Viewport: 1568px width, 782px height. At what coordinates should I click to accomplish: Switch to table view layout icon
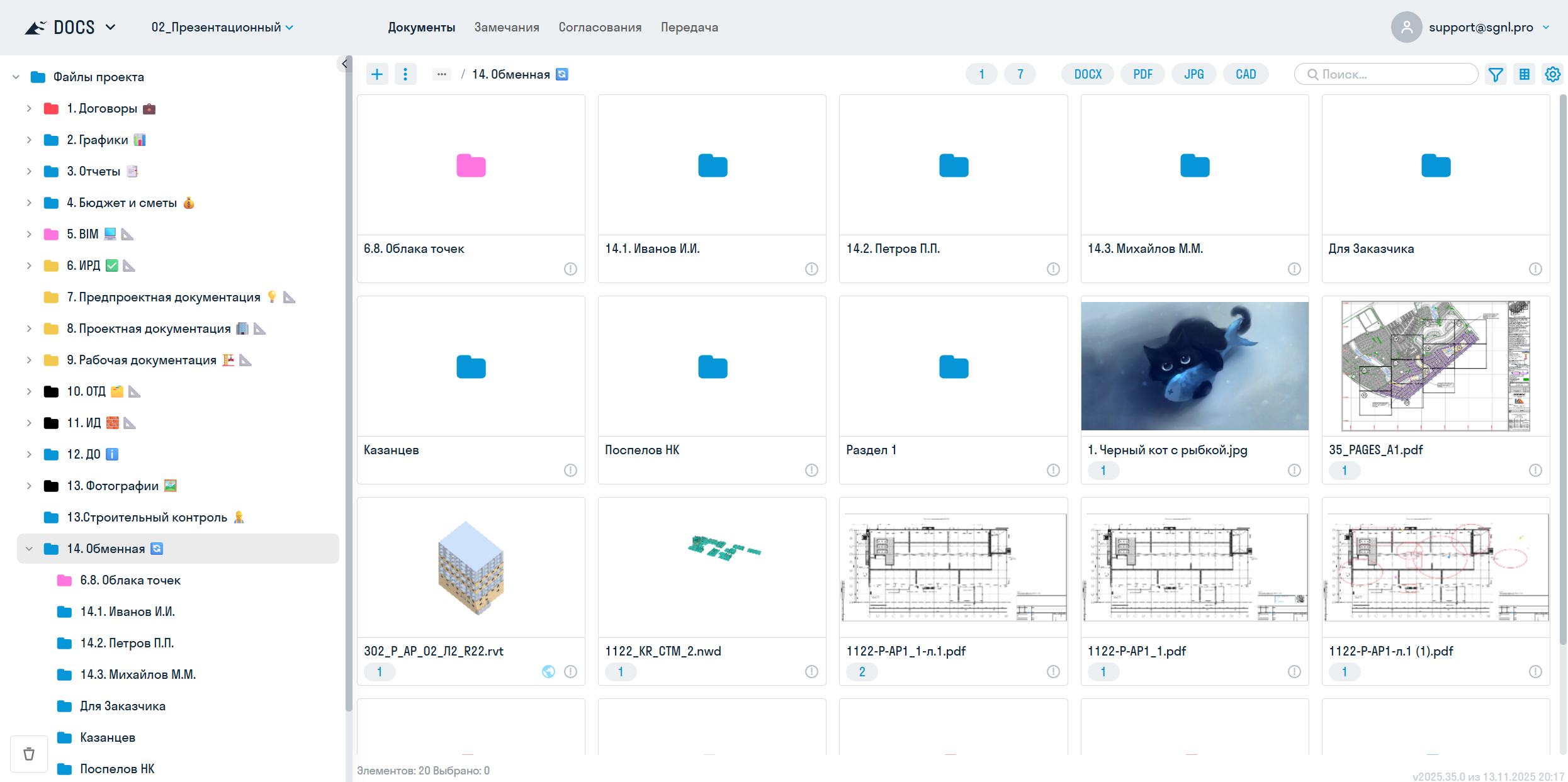tap(1525, 74)
